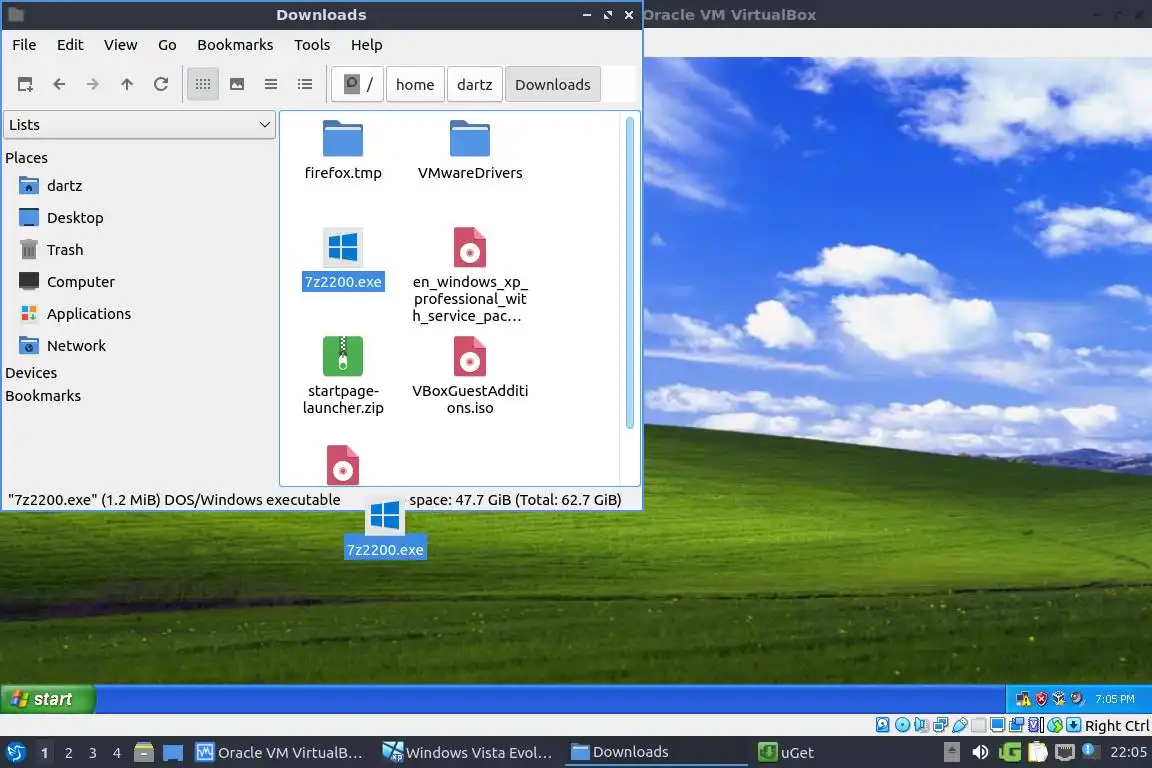Open the Bookmarks menu
Screen dimensions: 1152x768
click(235, 45)
